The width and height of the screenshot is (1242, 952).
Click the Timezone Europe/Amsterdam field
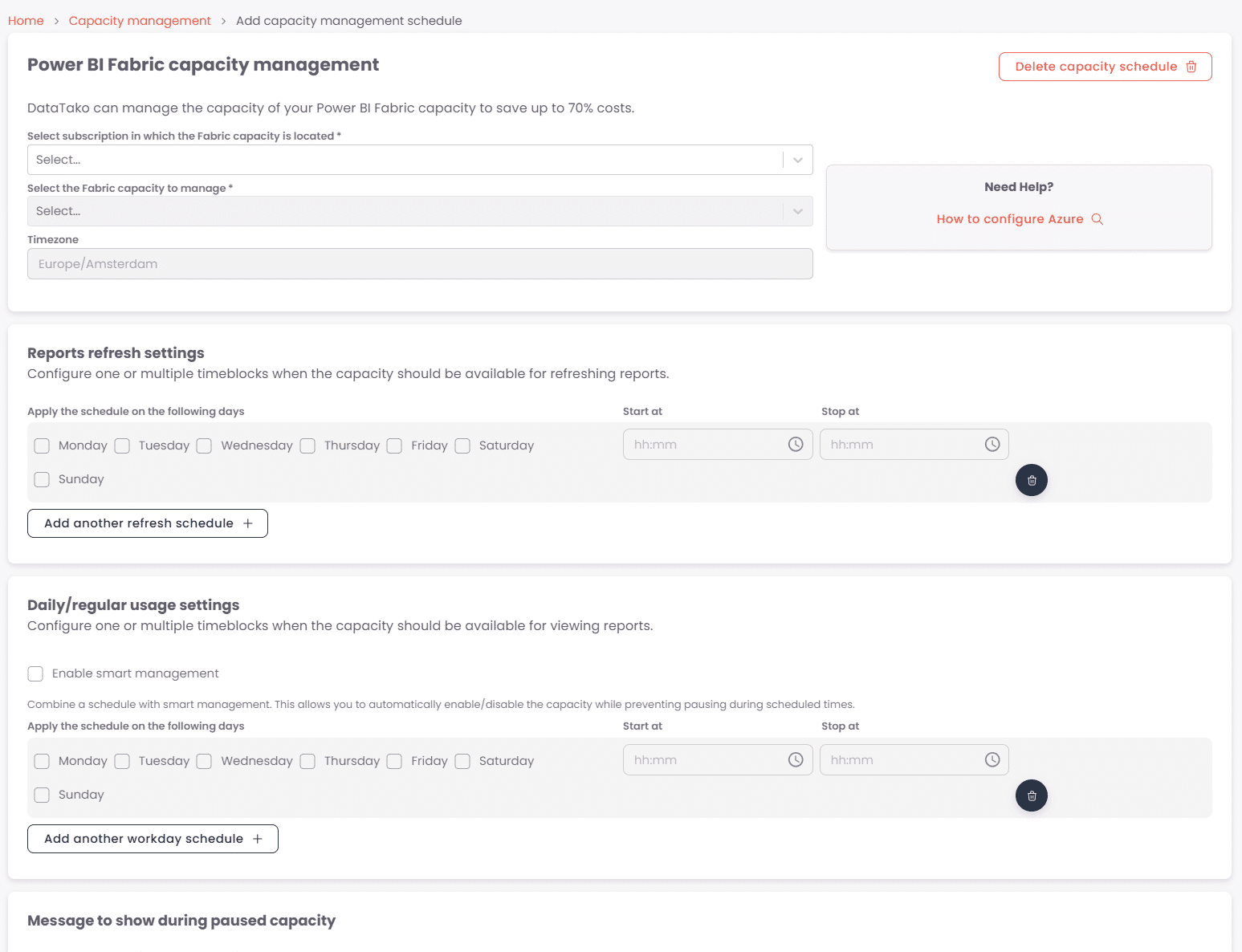coord(420,264)
